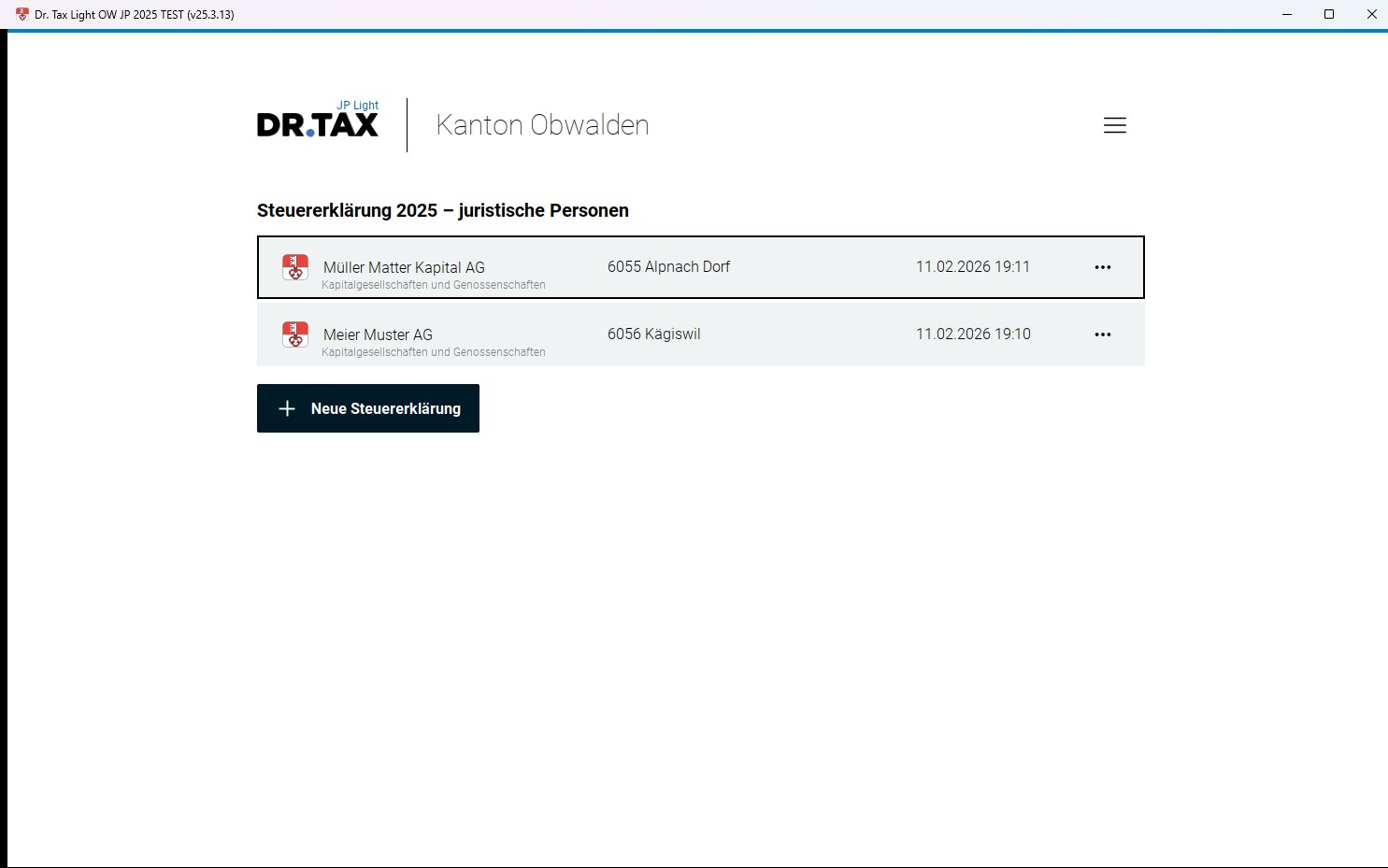The height and width of the screenshot is (868, 1388).
Task: Click the Dr. Tax app icon in title bar
Action: [22, 14]
